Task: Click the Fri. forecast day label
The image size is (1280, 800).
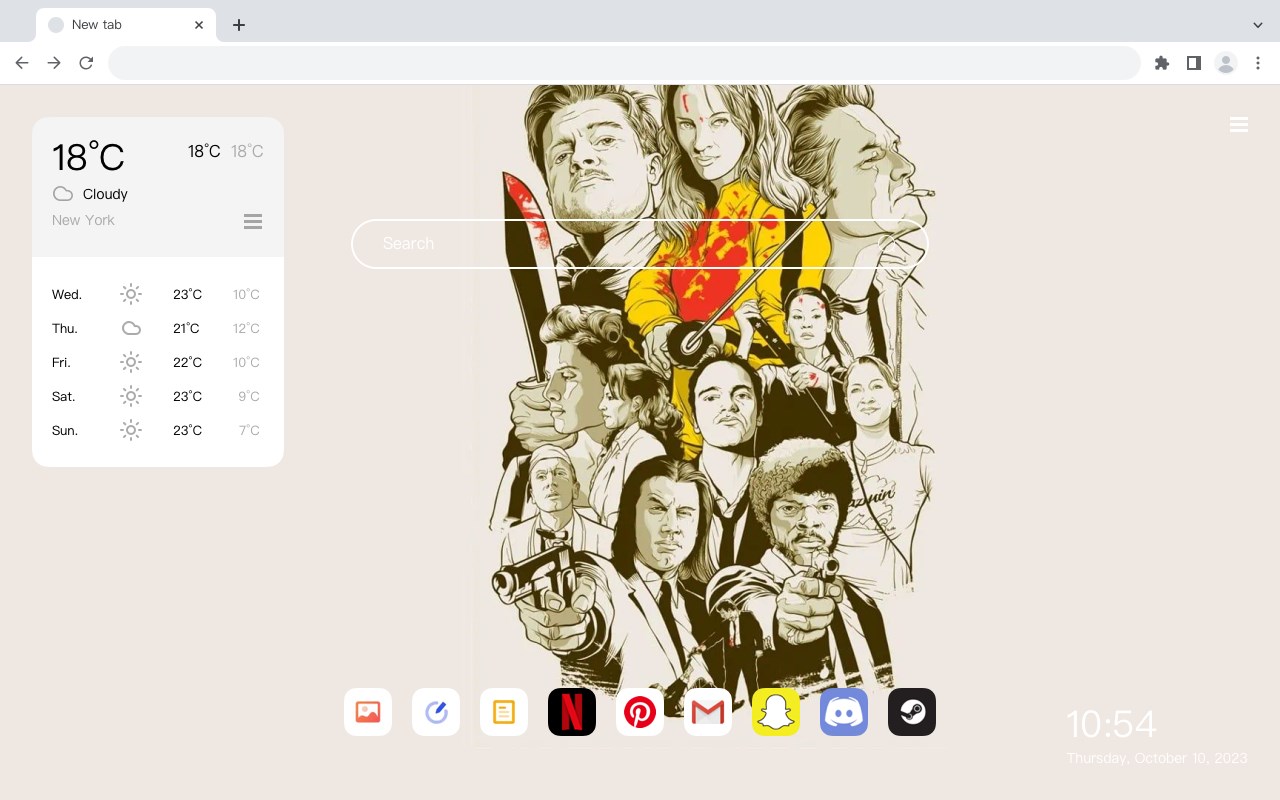Action: pos(61,362)
